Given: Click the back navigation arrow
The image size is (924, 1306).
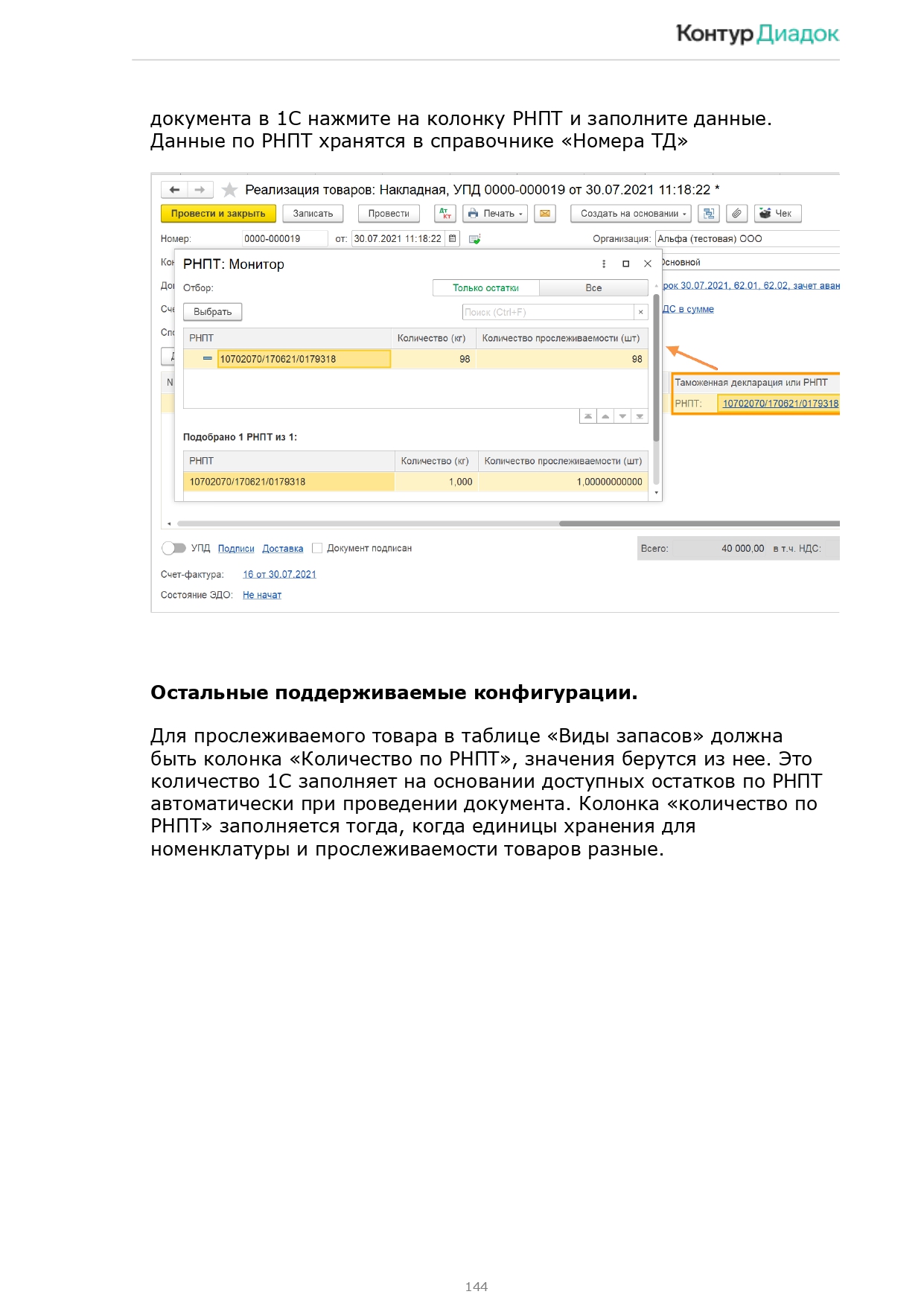Looking at the screenshot, I should 174,190.
